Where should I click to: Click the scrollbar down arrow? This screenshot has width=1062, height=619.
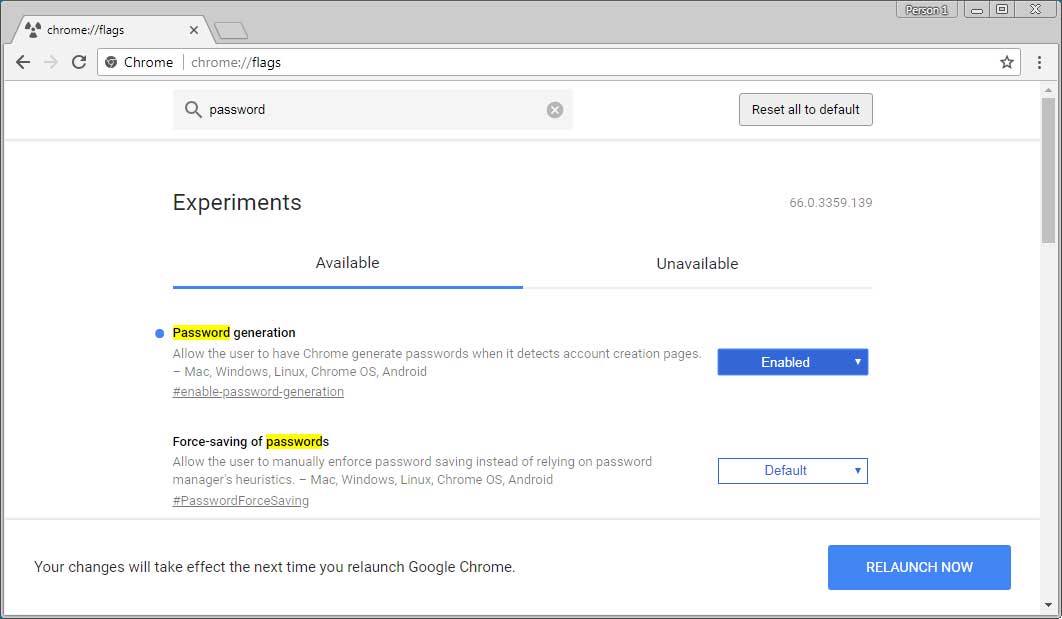[1048, 605]
